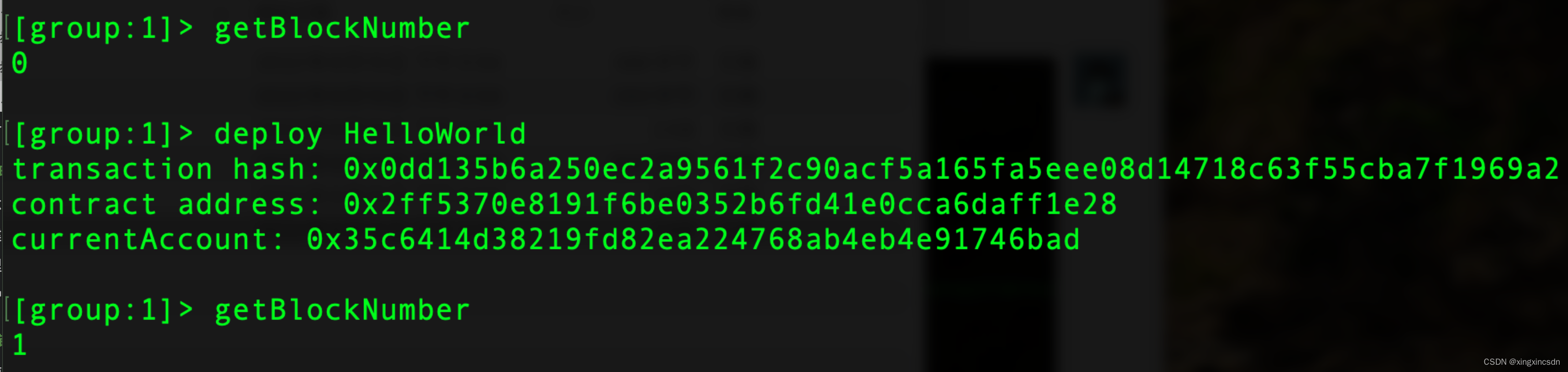1568x372 pixels.
Task: Click the deploy HelloWorld command line
Action: pyautogui.click(x=270, y=134)
